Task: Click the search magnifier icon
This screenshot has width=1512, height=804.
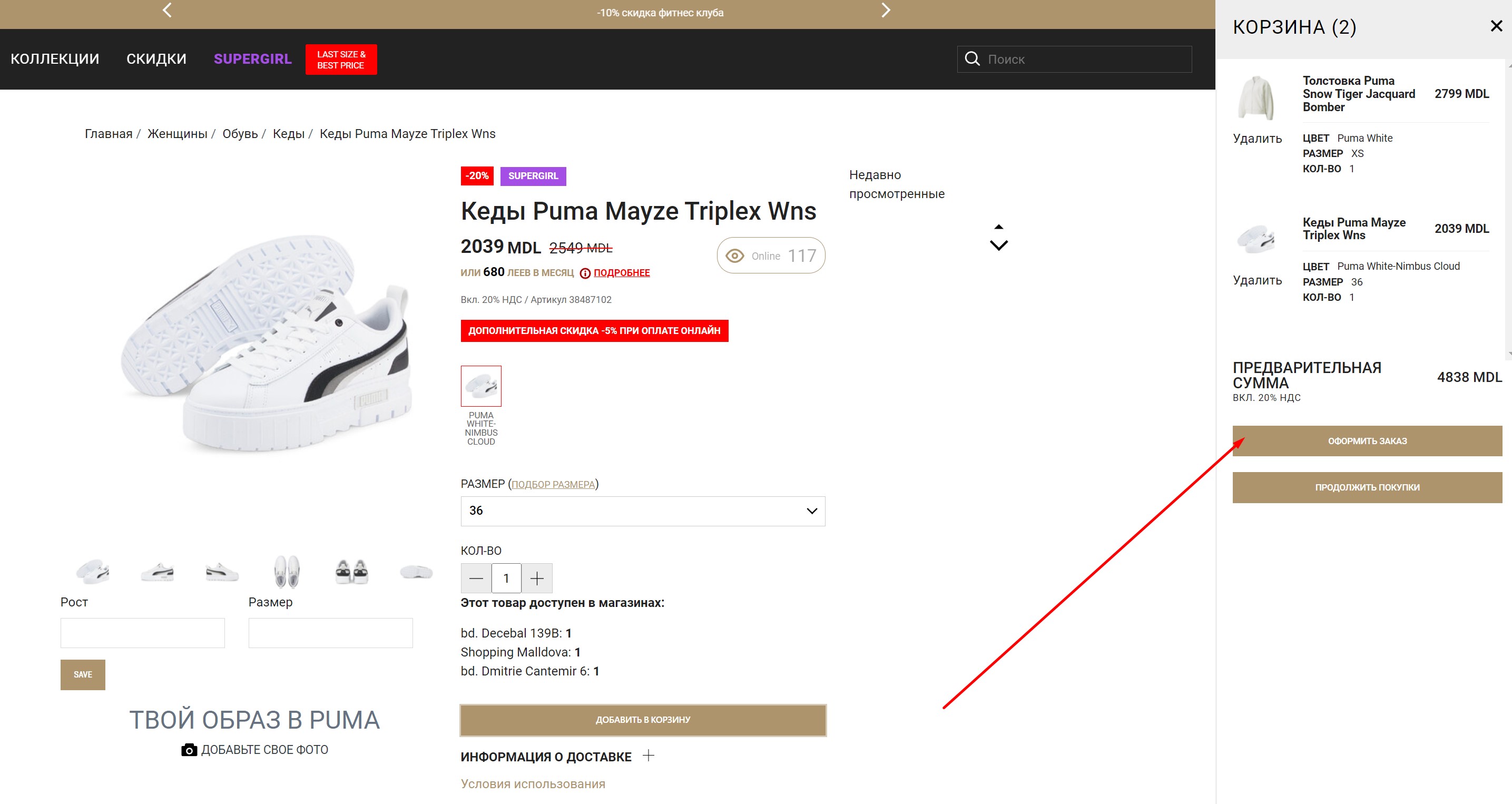Action: pyautogui.click(x=972, y=58)
